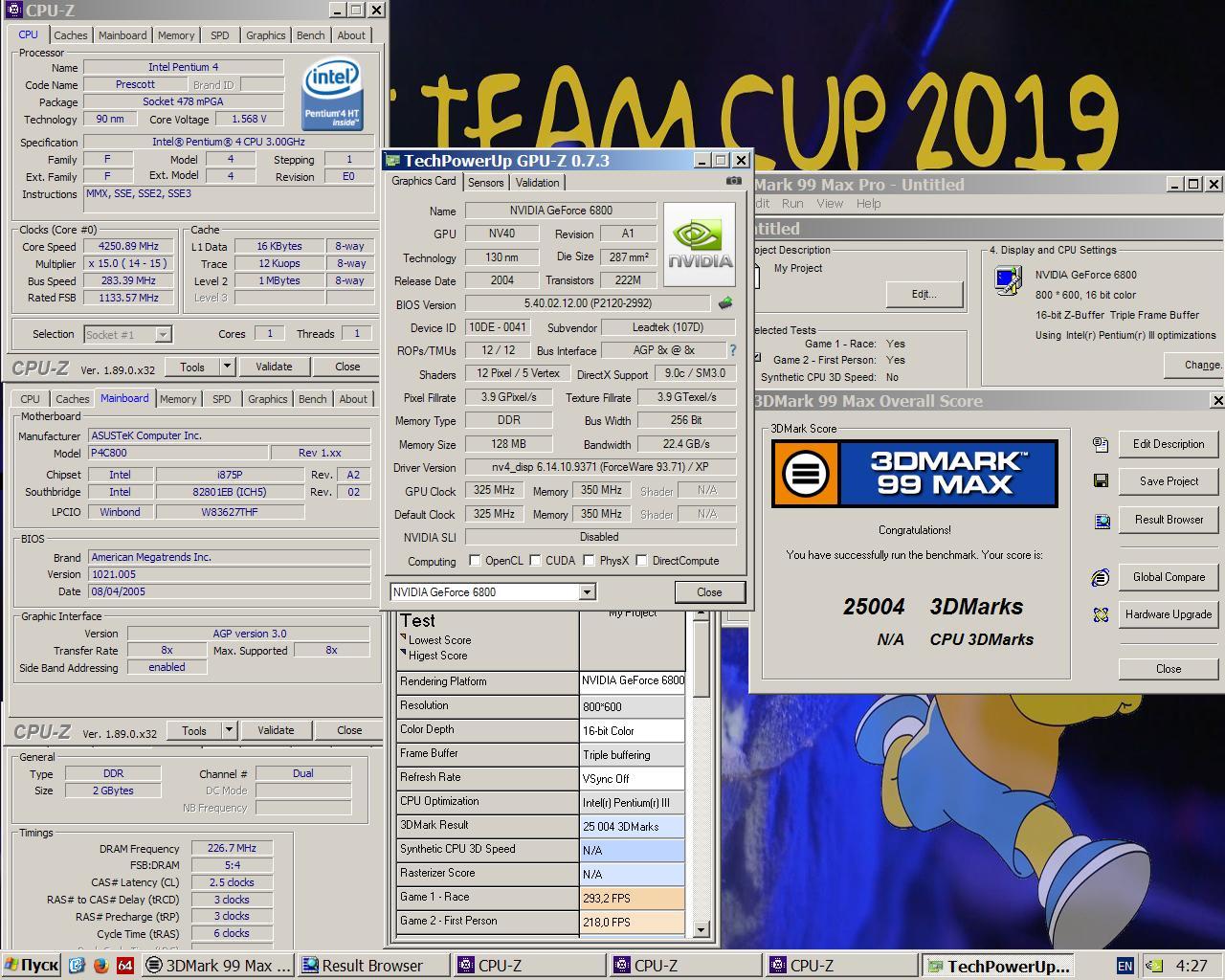Click the Result Browser vertical scrollbar thumb
The image size is (1225, 980).
[x=701, y=658]
